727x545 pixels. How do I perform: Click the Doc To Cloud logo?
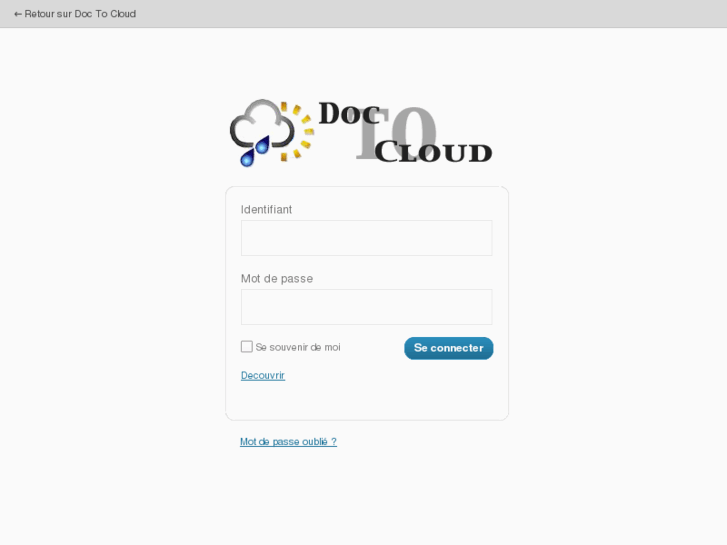pyautogui.click(x=361, y=133)
